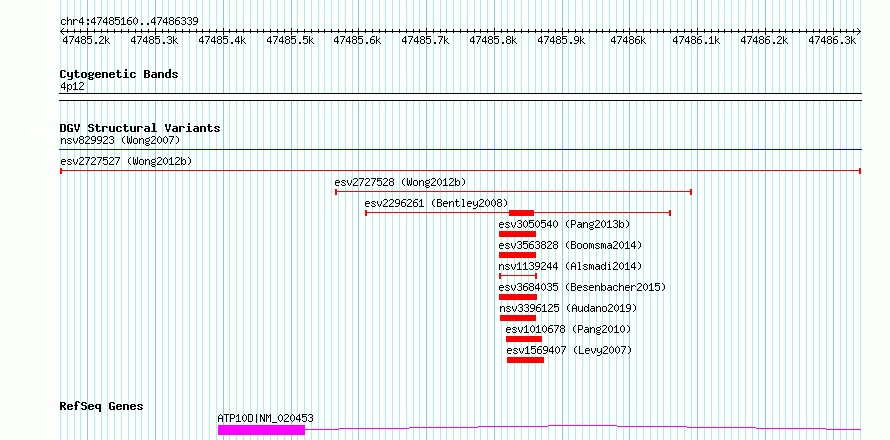Image resolution: width=890 pixels, height=440 pixels.
Task: Click the black 4p12 cytogenetic band bar
Action: coord(460,97)
